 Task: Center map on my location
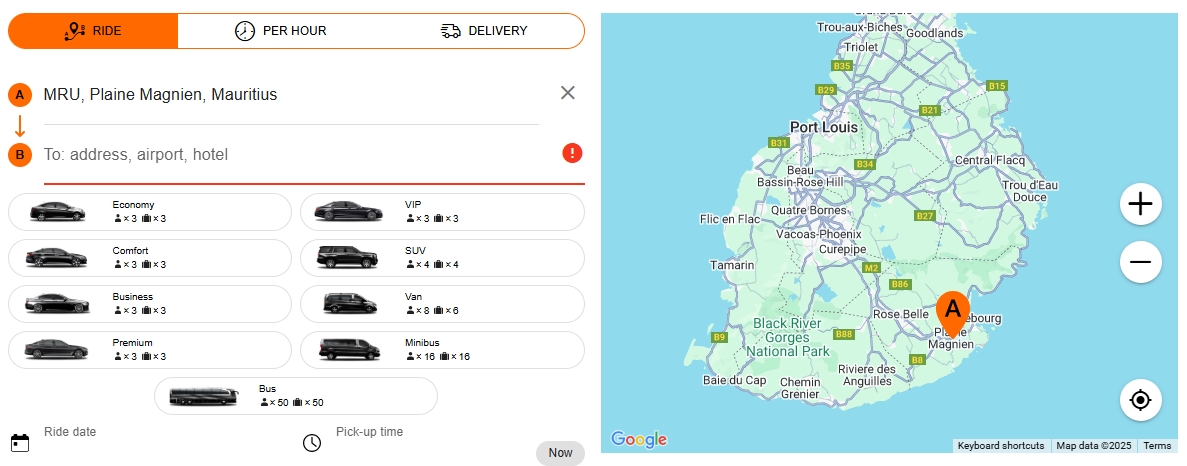click(1140, 401)
